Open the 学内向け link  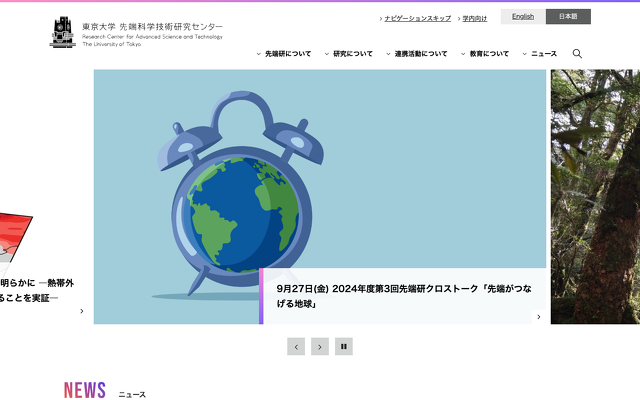point(473,18)
